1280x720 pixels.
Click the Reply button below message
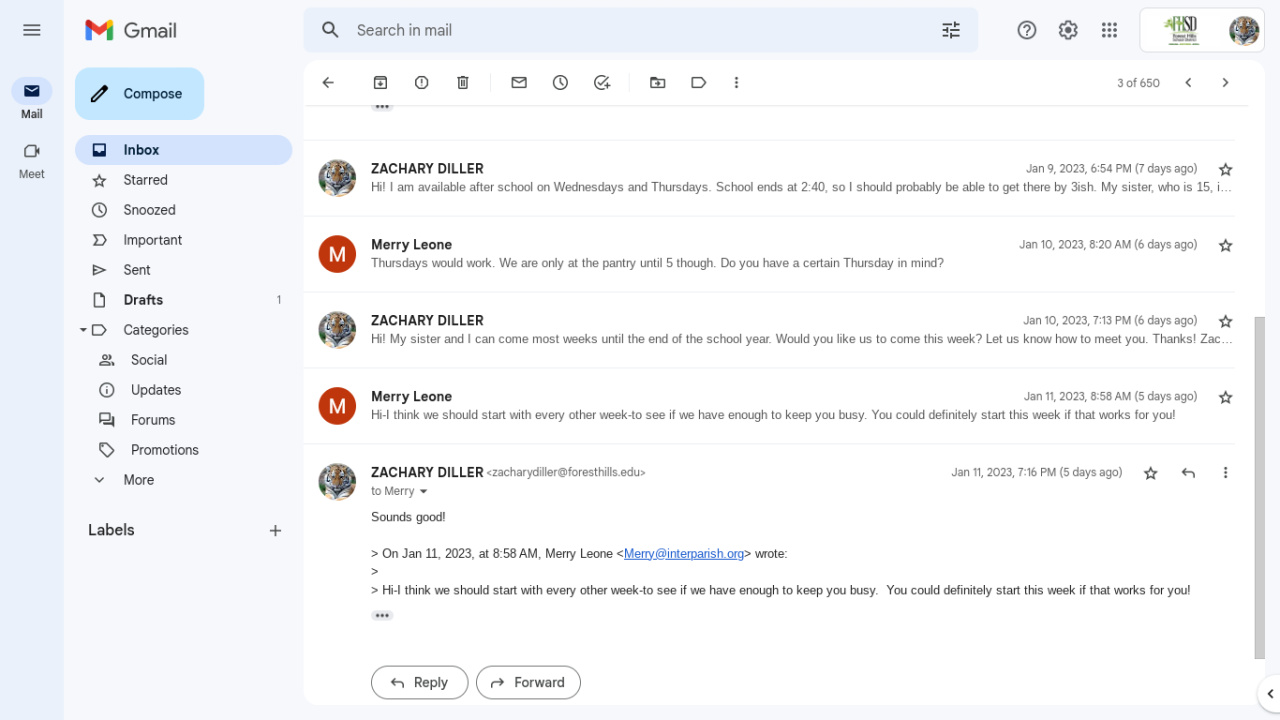(419, 682)
